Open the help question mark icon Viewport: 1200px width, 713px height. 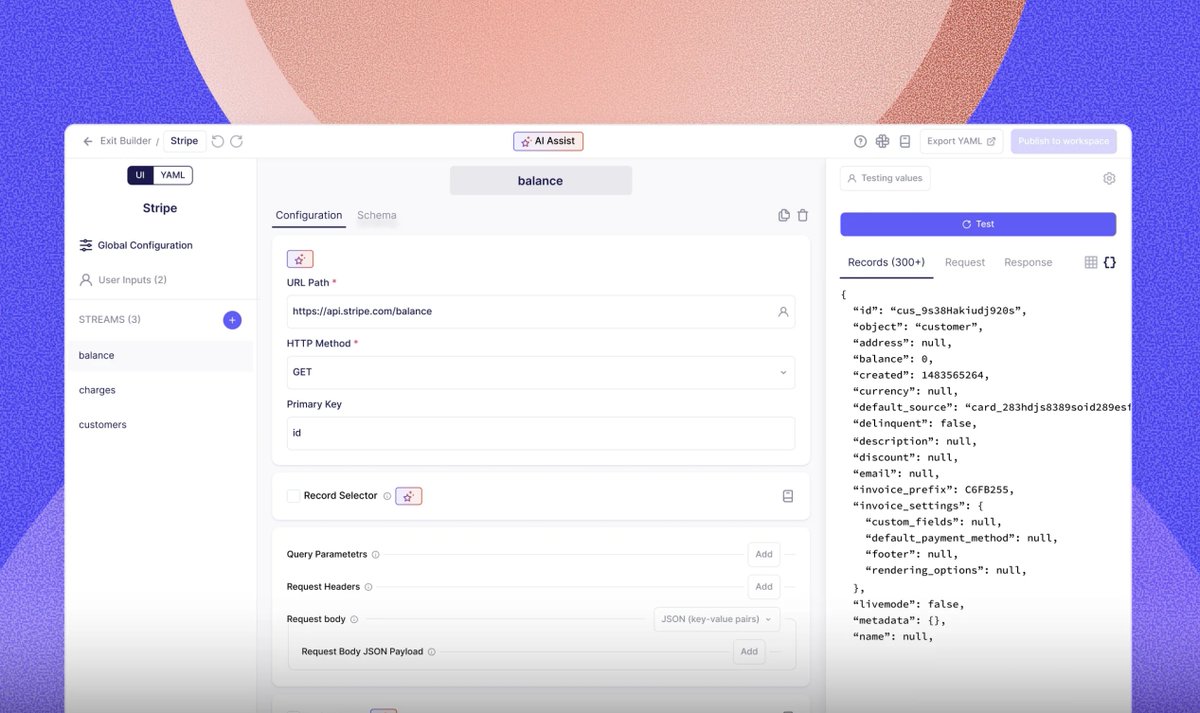[x=860, y=142]
